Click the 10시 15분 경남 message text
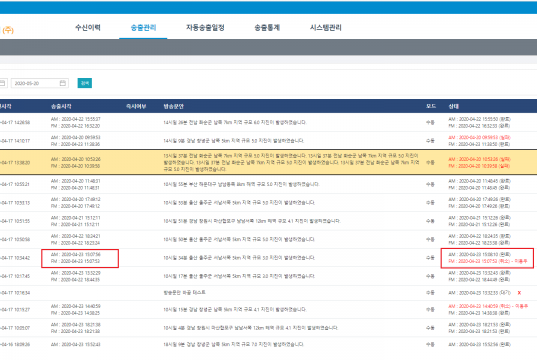Image resolution: width=537 pixels, height=360 pixels. point(235,310)
